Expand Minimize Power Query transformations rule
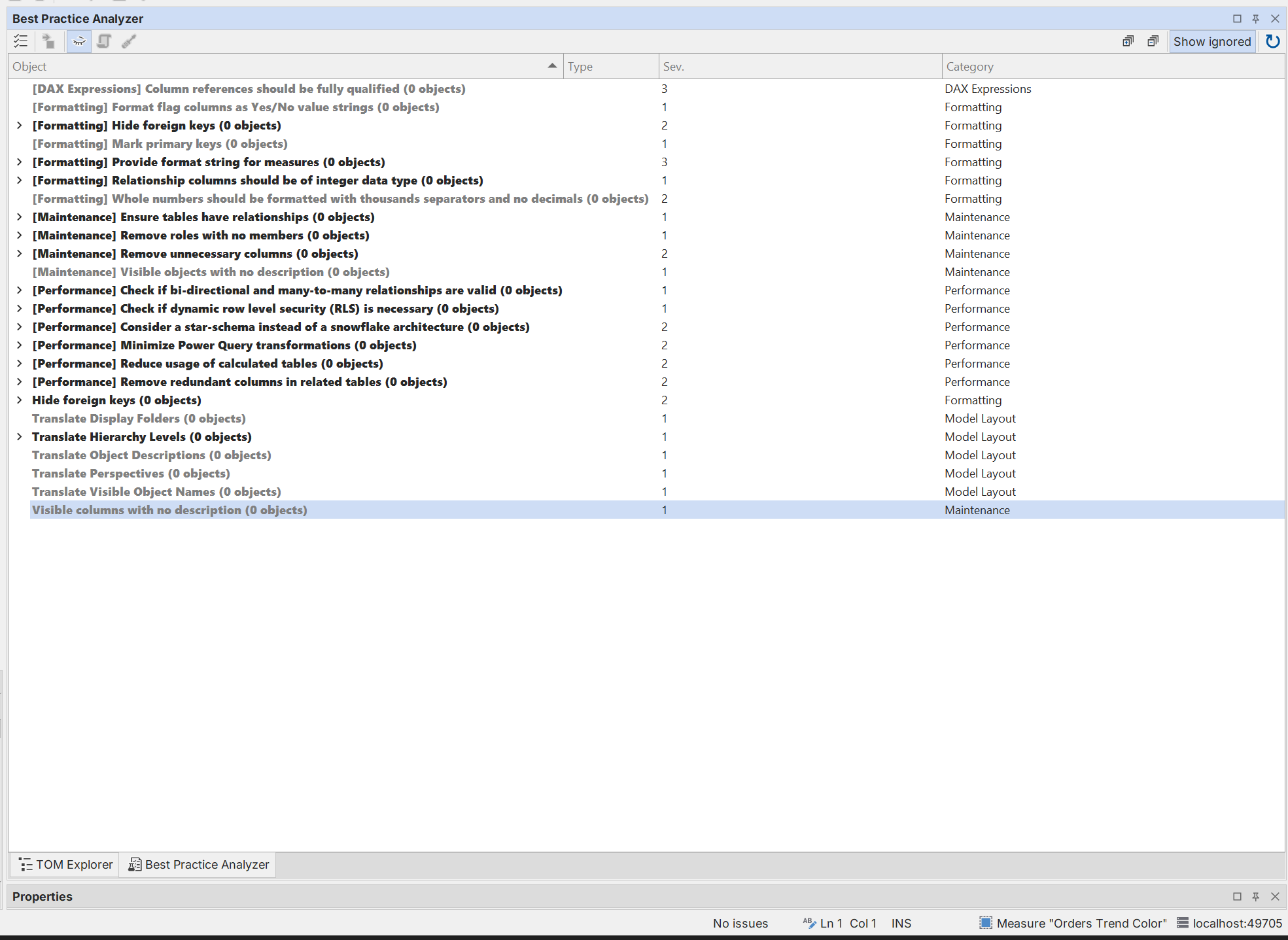1288x940 pixels. [x=19, y=345]
